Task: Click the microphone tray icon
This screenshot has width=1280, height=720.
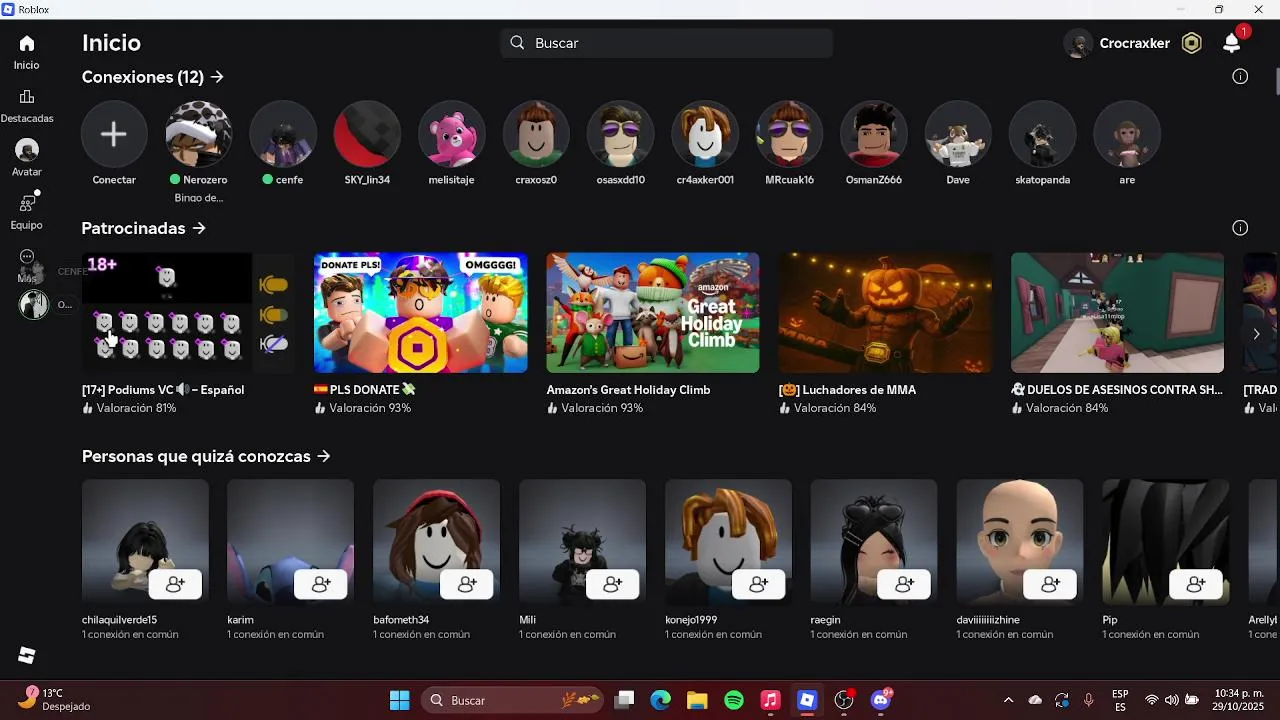Action: [x=1088, y=700]
